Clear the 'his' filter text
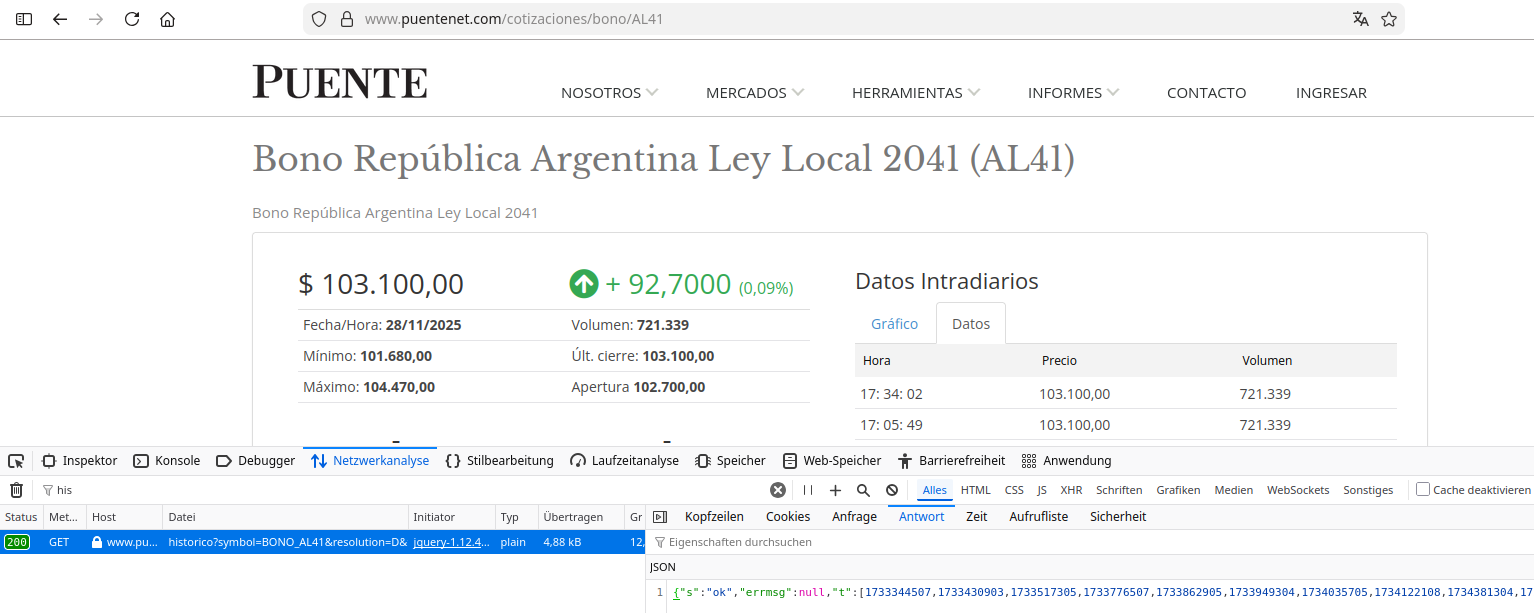1534x613 pixels. [x=777, y=490]
